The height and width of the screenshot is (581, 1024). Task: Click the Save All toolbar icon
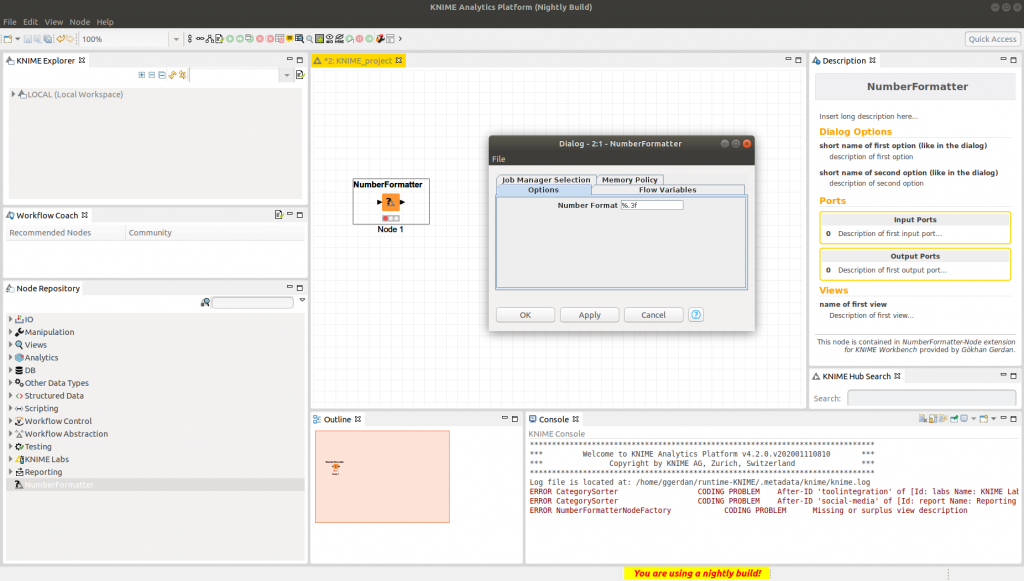(x=48, y=39)
